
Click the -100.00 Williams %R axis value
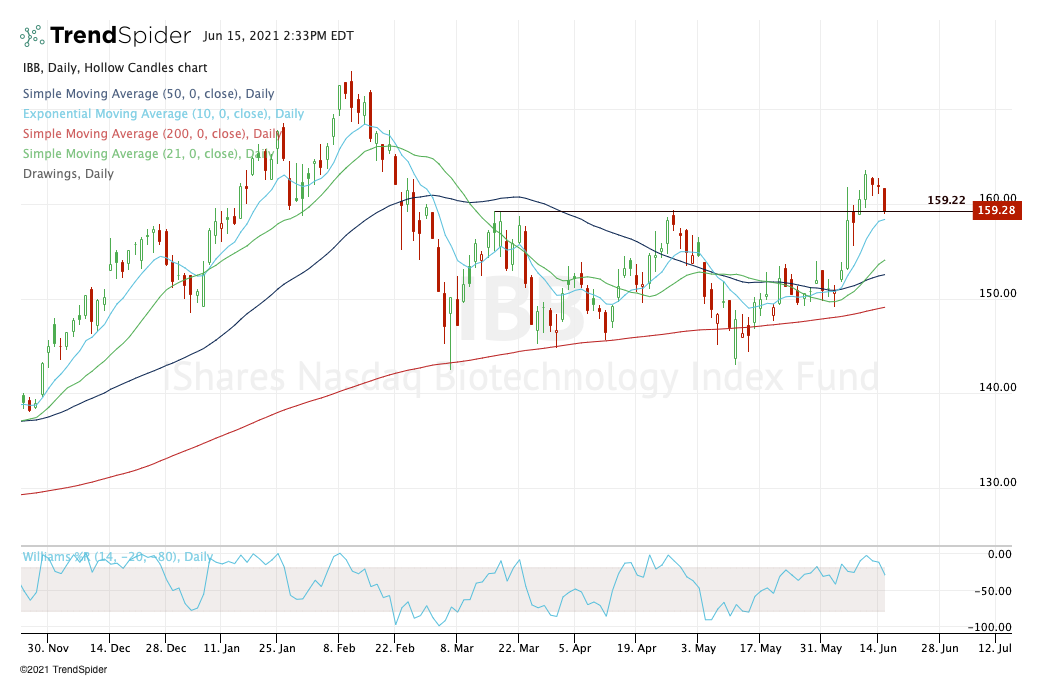tap(990, 627)
